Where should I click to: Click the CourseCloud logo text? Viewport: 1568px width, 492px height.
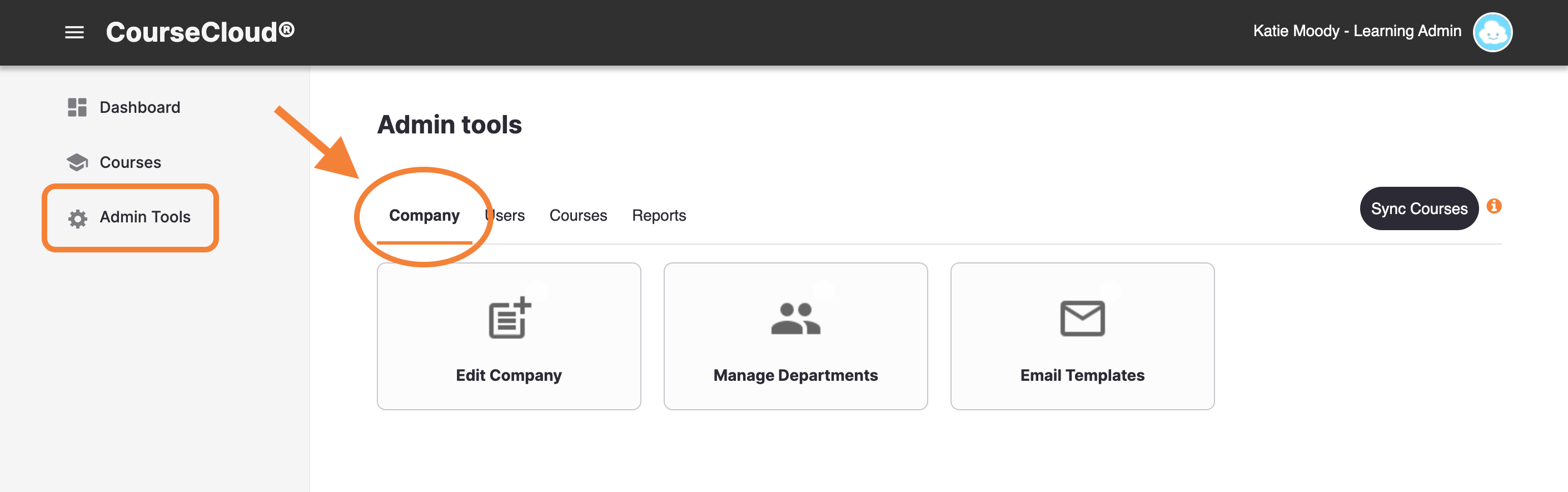pos(200,32)
